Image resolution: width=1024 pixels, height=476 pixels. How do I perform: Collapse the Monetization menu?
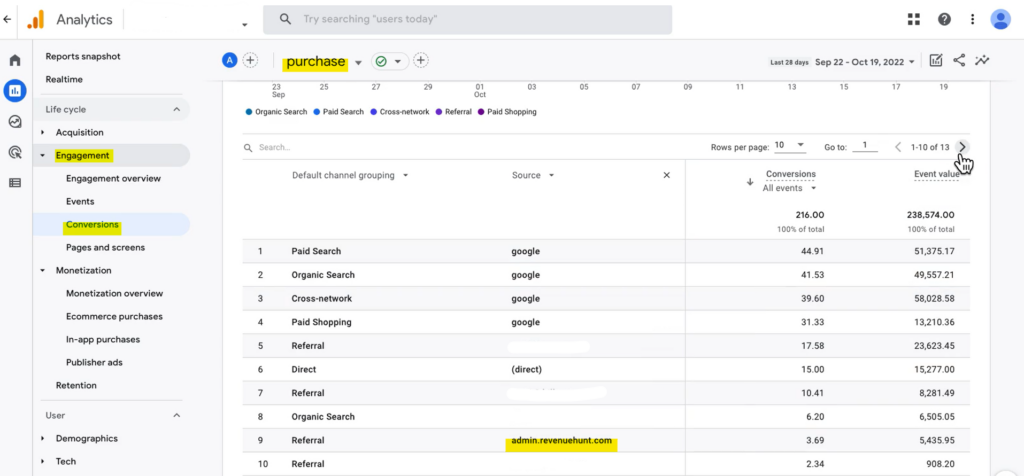tap(43, 270)
